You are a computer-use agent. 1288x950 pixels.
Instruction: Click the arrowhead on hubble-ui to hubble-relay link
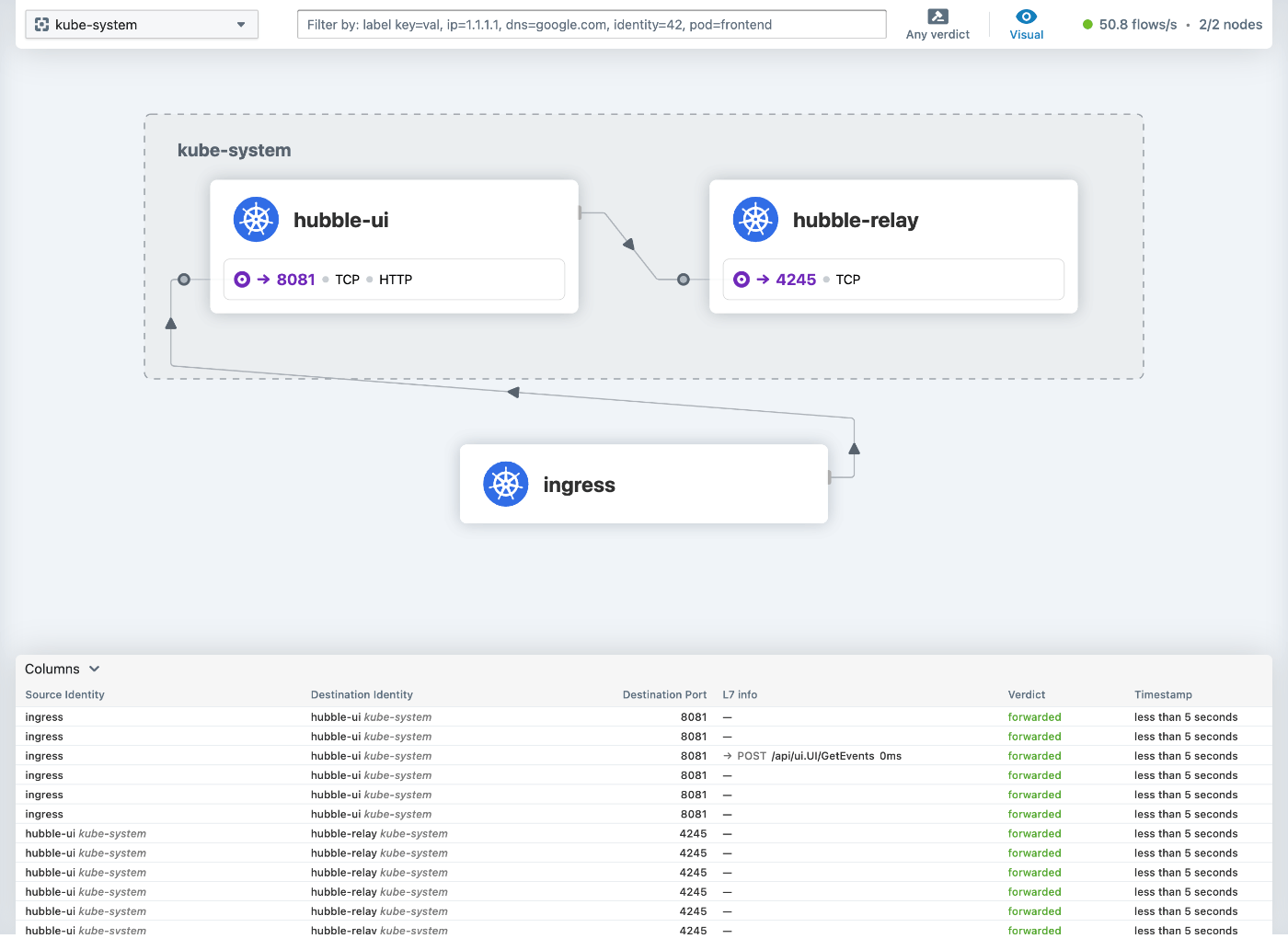coord(629,244)
